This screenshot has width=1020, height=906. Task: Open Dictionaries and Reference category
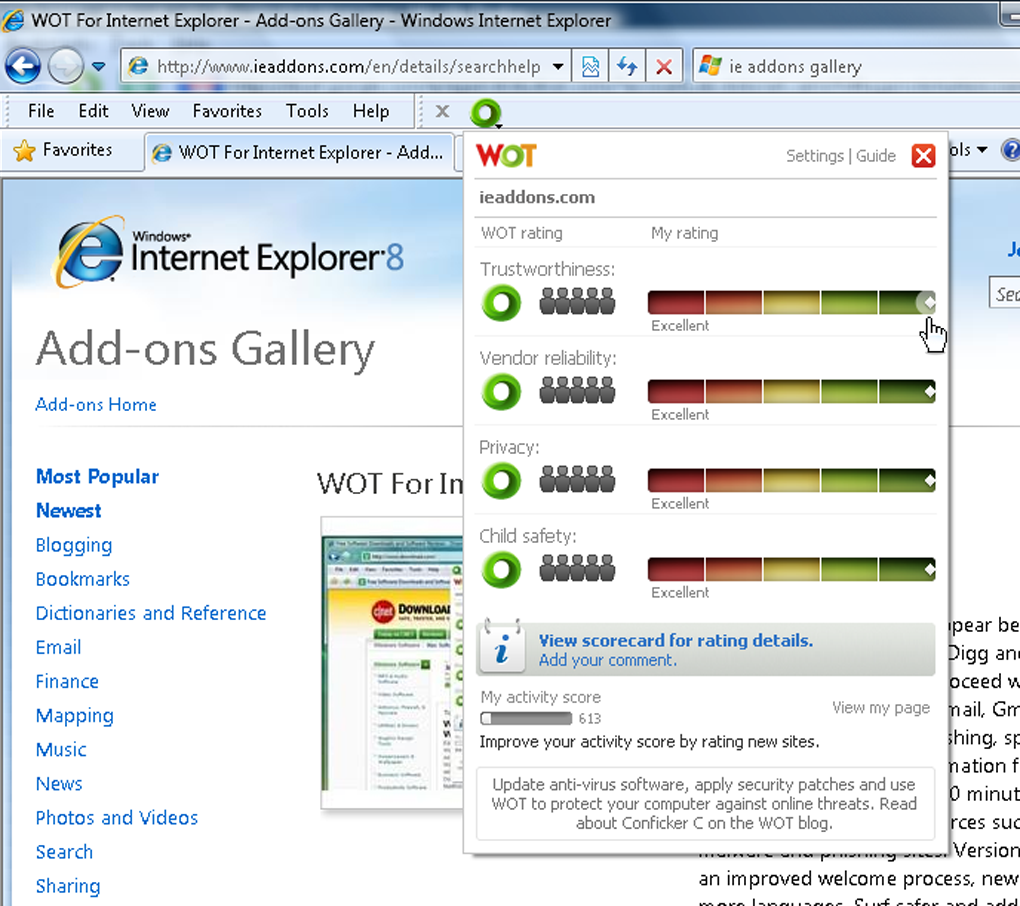(x=151, y=613)
